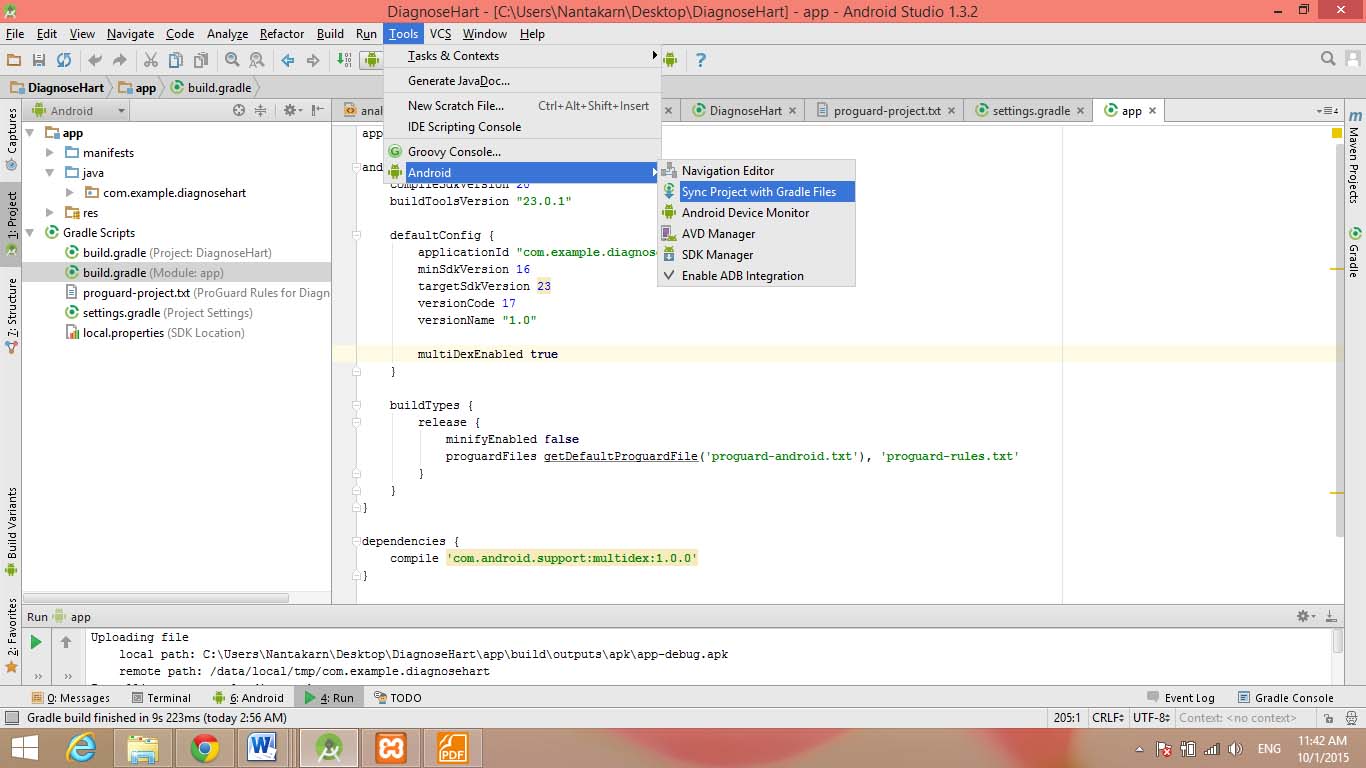Open Run panel gear settings
The image size is (1366, 768).
pyautogui.click(x=1304, y=617)
